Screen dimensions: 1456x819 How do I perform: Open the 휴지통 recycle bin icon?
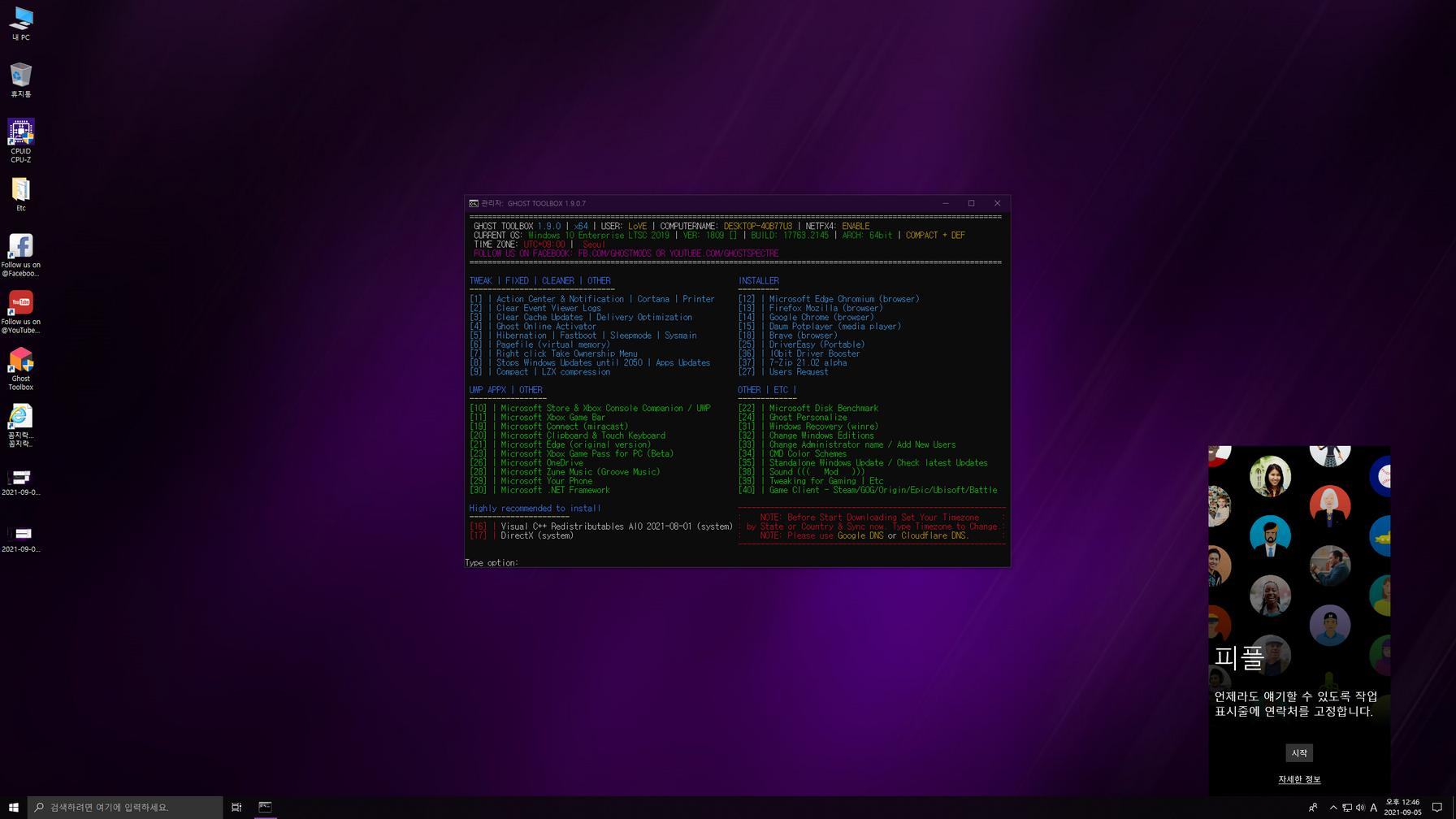click(21, 80)
